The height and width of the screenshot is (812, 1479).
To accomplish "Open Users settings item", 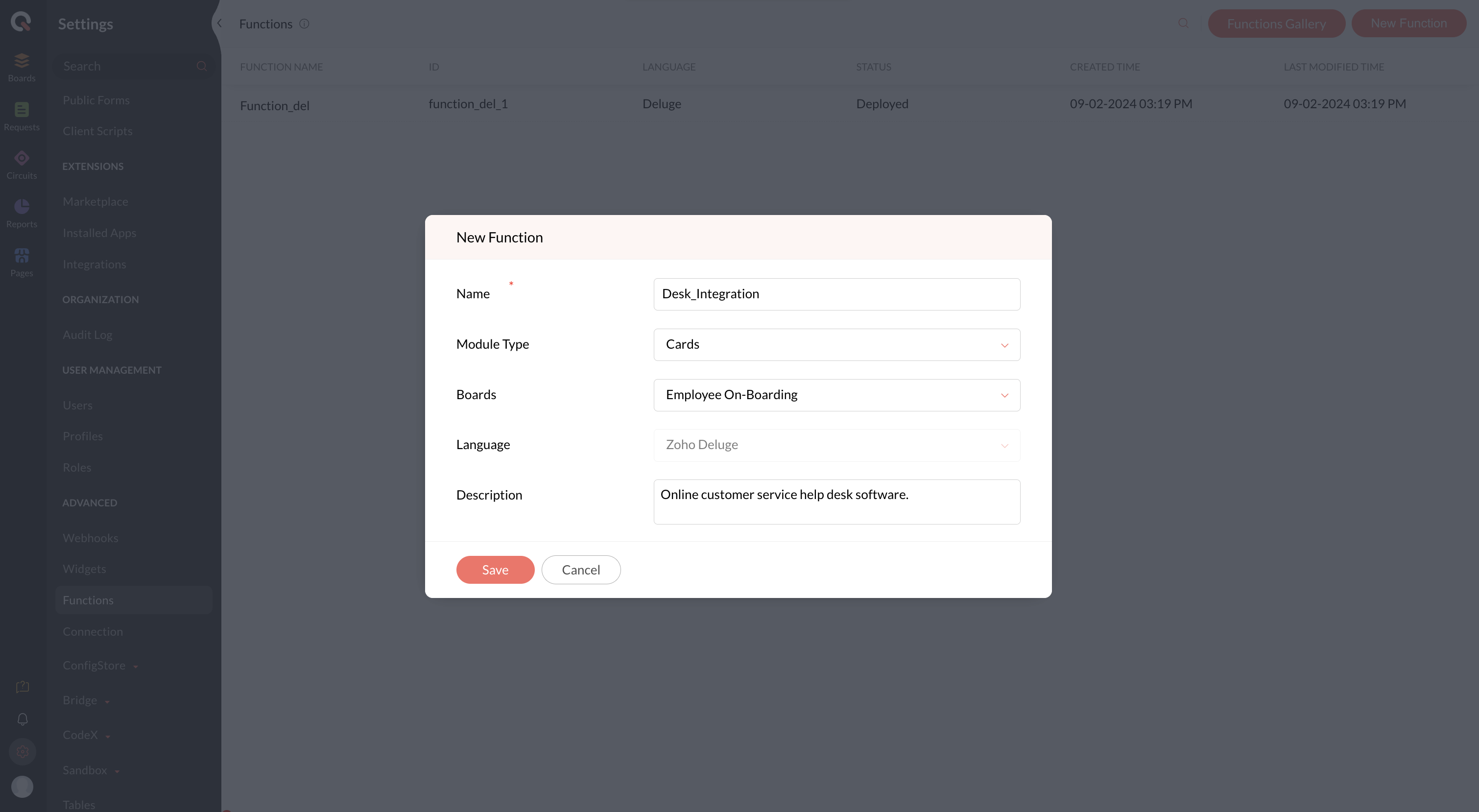I will pyautogui.click(x=77, y=405).
